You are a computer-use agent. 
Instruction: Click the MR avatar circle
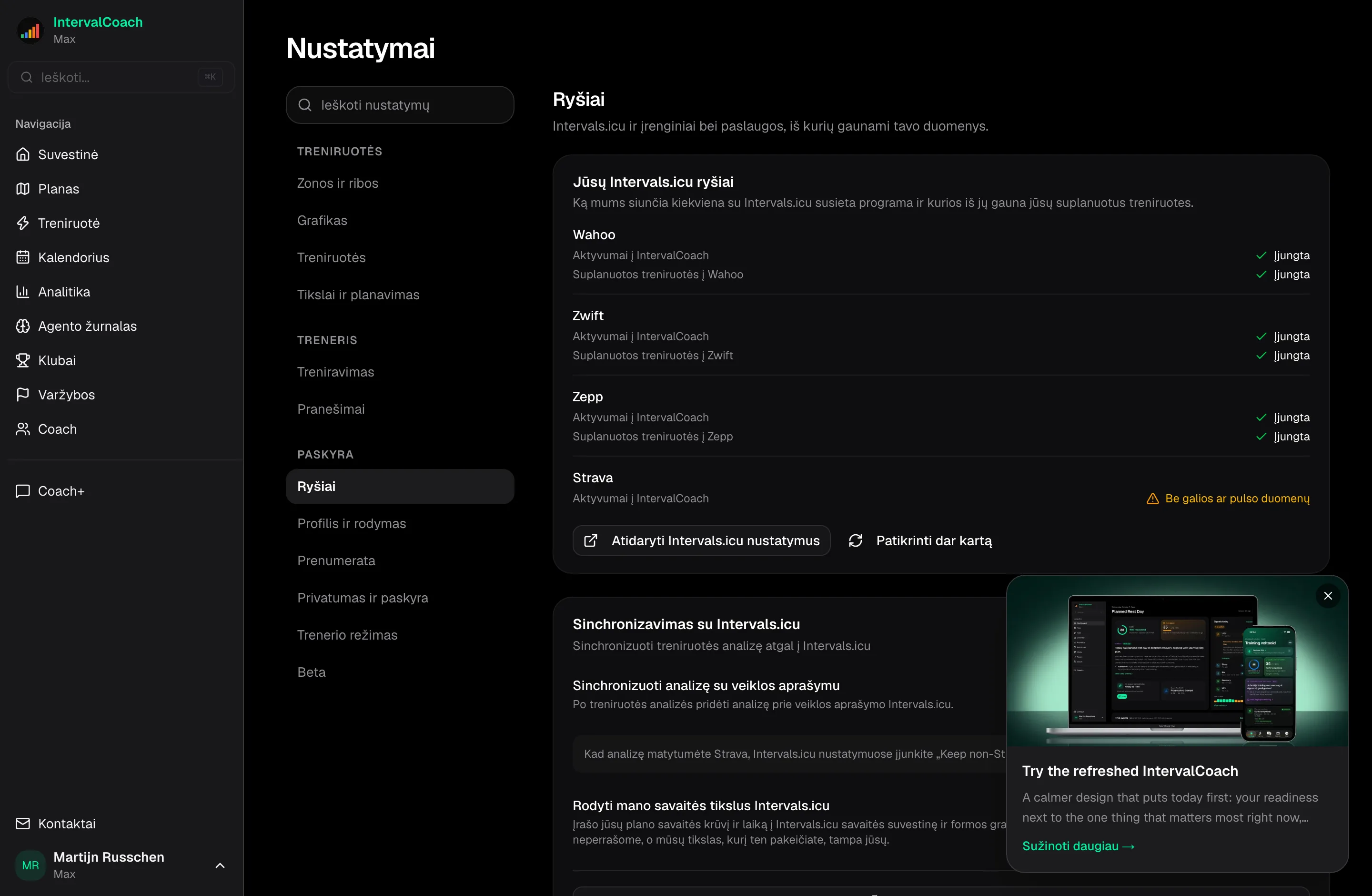[x=30, y=865]
